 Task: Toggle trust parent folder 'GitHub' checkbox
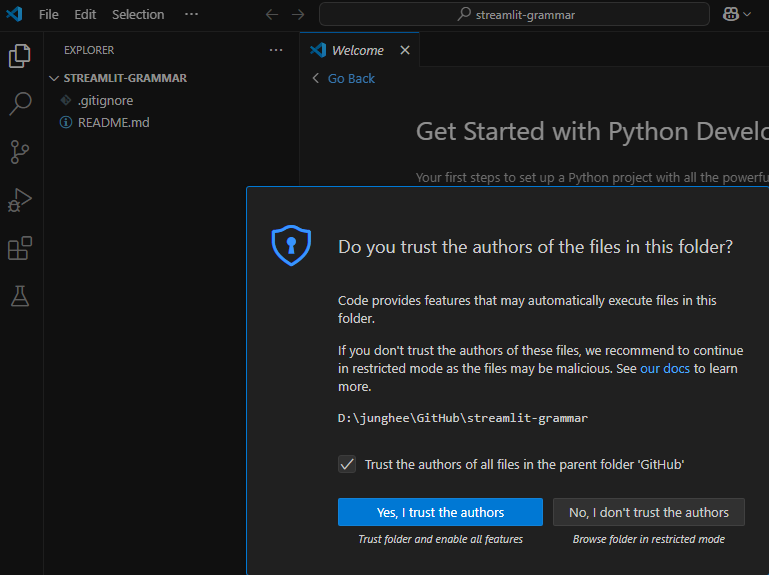(x=347, y=464)
